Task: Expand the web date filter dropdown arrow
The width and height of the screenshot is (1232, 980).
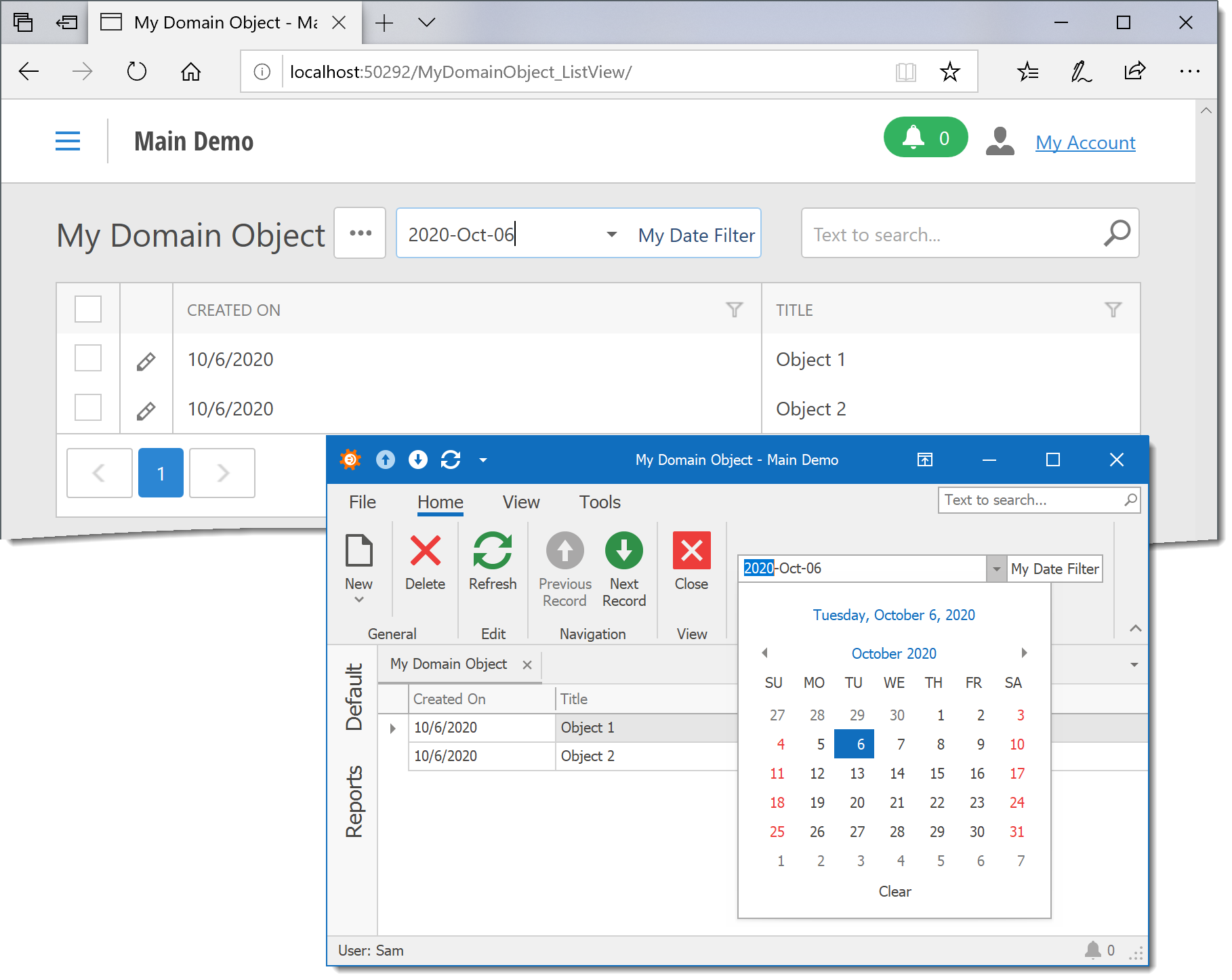Action: coord(611,234)
